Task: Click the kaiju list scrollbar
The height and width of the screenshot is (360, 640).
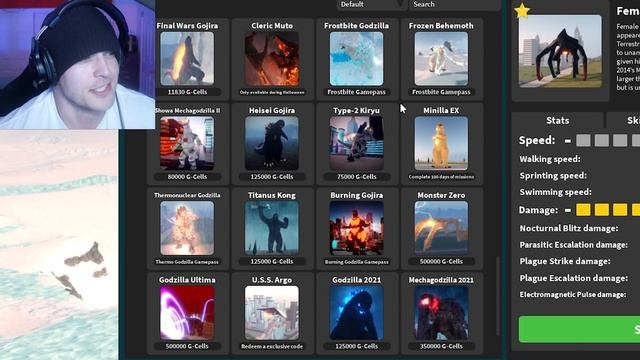Action: point(498,296)
